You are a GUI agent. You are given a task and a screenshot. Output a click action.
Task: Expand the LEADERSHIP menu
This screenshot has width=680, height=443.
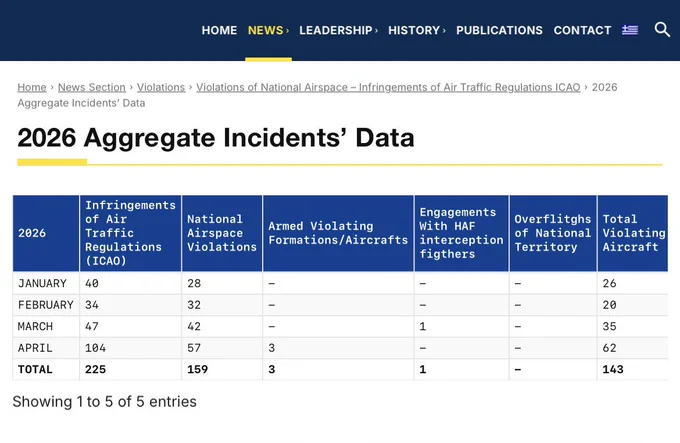tap(338, 30)
